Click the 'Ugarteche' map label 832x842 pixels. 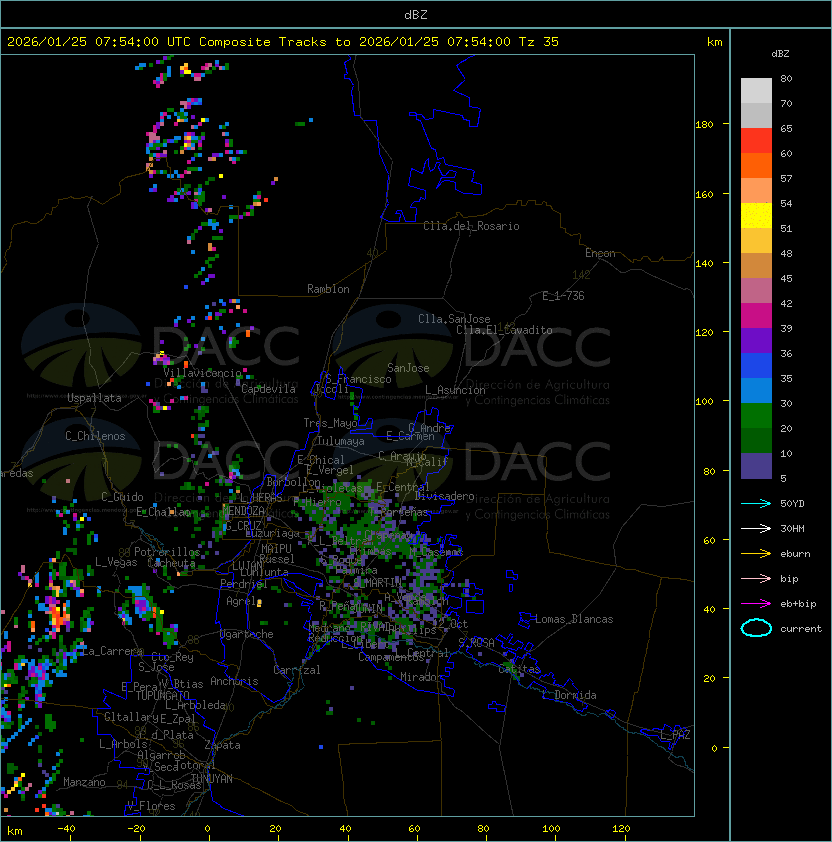pos(247,634)
